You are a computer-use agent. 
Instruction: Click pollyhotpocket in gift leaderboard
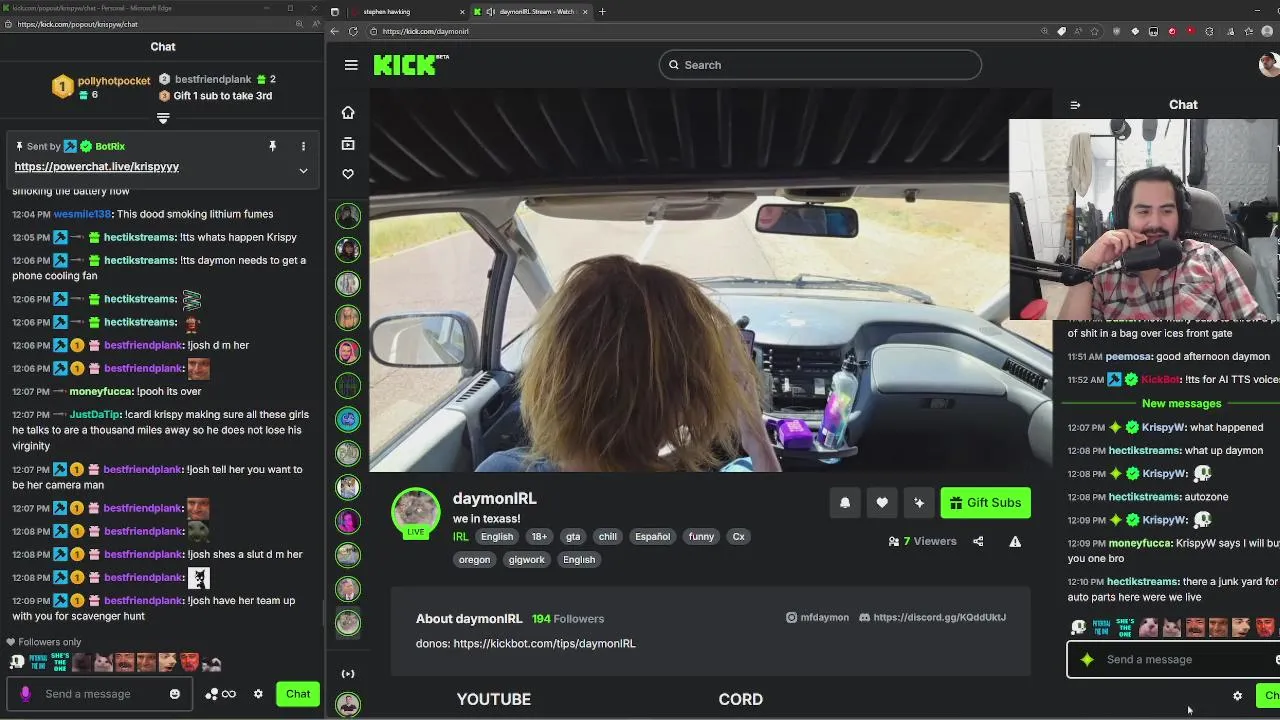coord(114,81)
